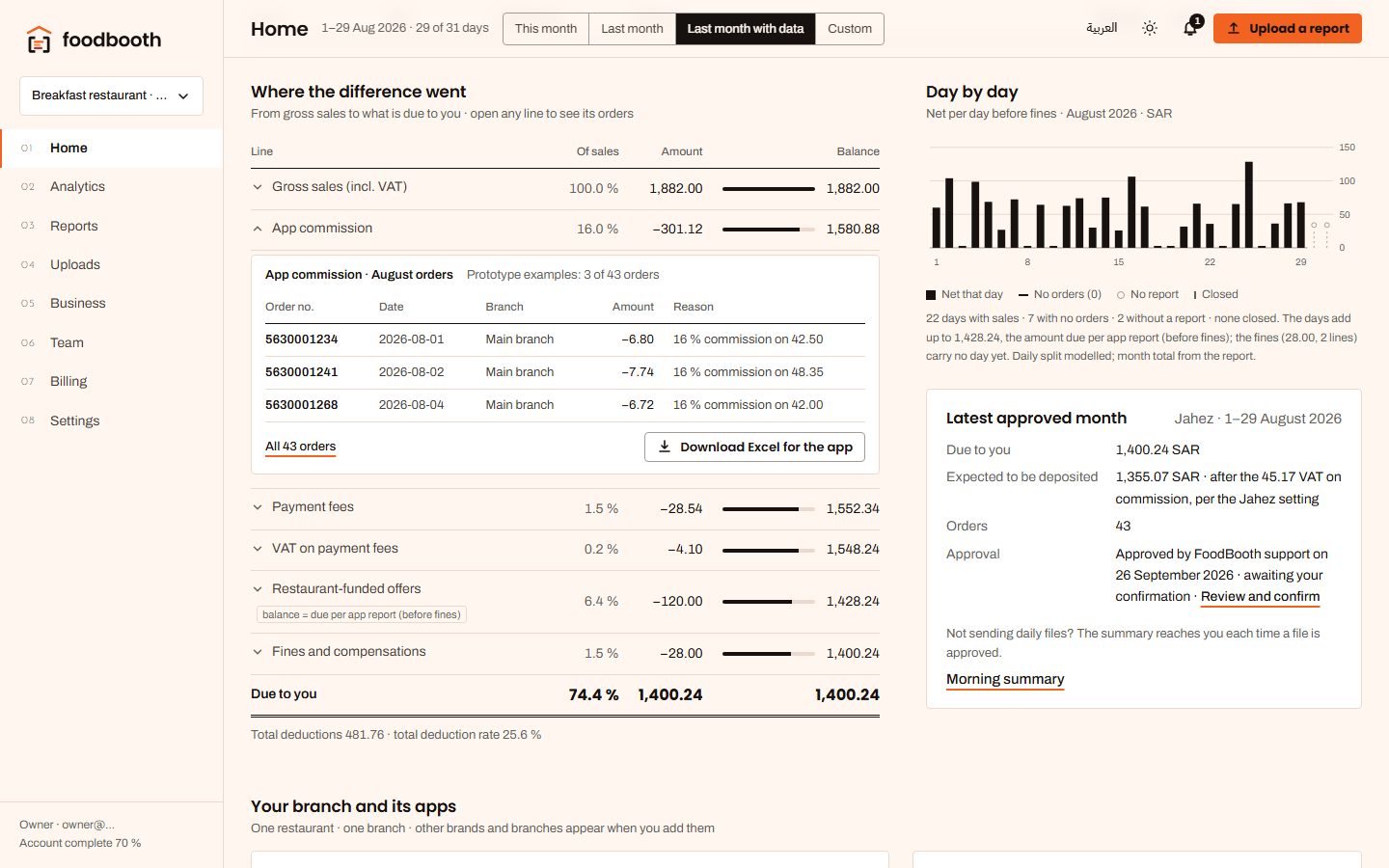The height and width of the screenshot is (868, 1389).
Task: Click the balance = due per app report tag
Action: pyautogui.click(x=362, y=615)
